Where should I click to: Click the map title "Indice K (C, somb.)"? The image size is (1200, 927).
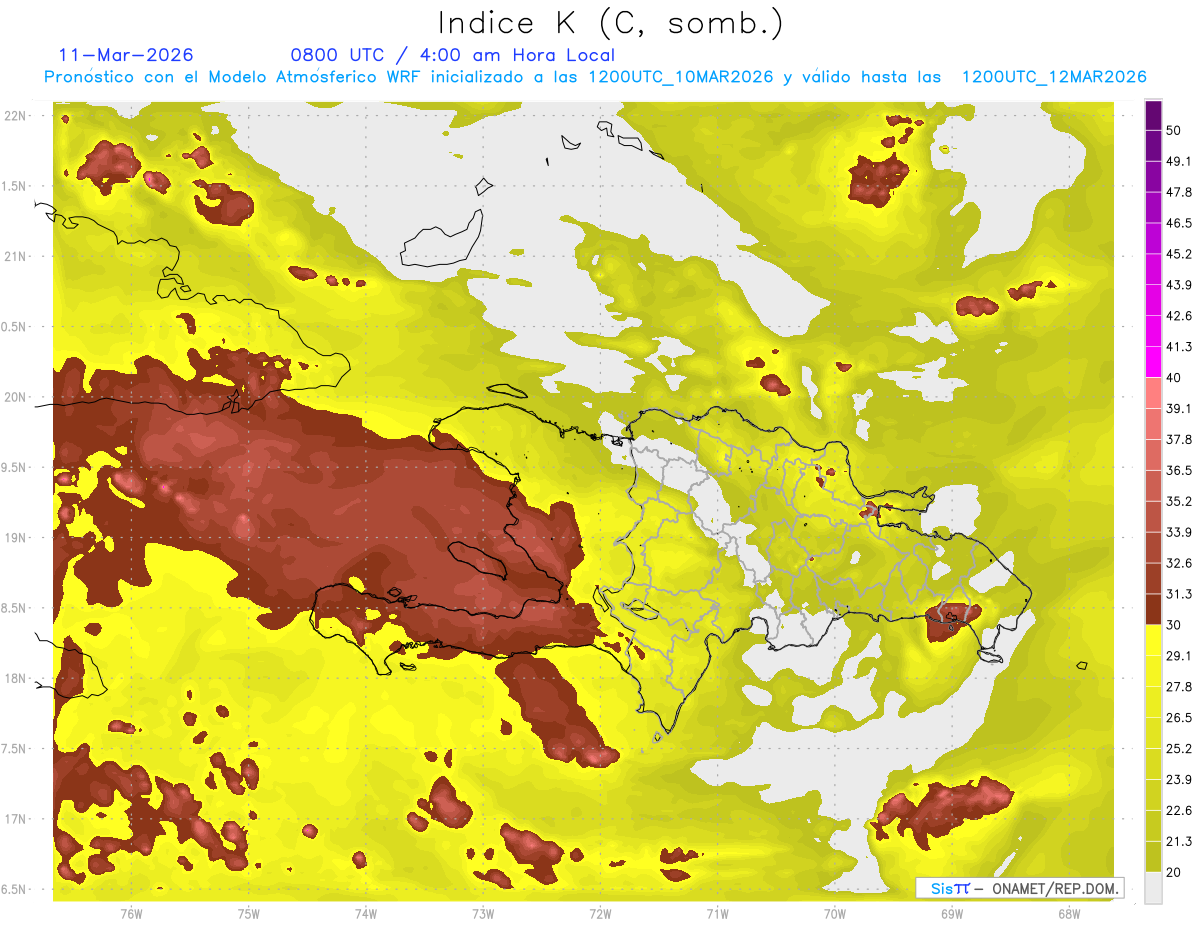pos(611,24)
